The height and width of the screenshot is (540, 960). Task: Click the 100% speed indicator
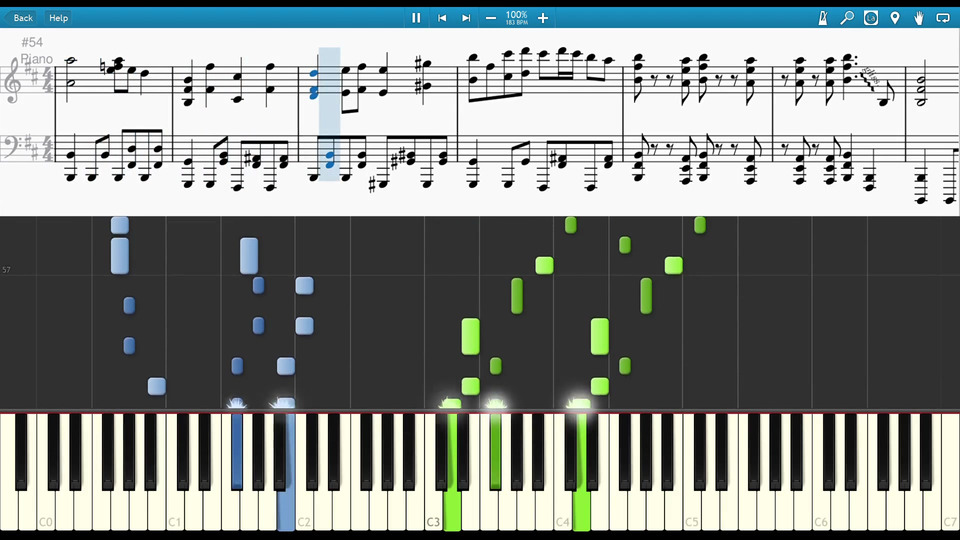(x=516, y=15)
